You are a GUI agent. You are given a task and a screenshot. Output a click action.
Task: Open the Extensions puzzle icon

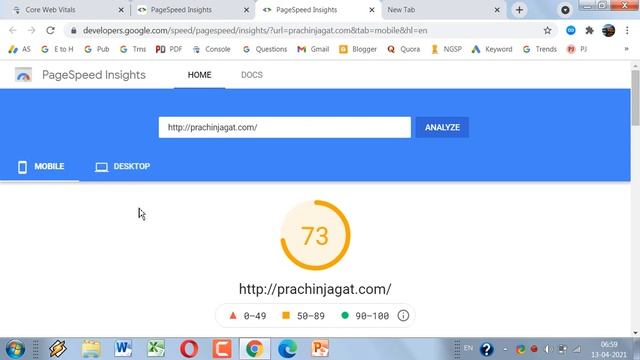pyautogui.click(x=589, y=30)
